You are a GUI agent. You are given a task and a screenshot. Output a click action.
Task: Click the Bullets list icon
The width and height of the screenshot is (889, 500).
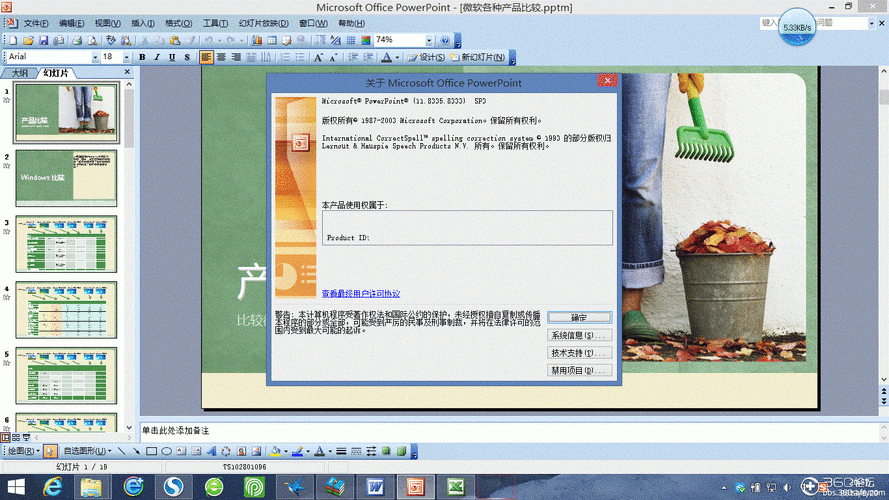pyautogui.click(x=300, y=57)
